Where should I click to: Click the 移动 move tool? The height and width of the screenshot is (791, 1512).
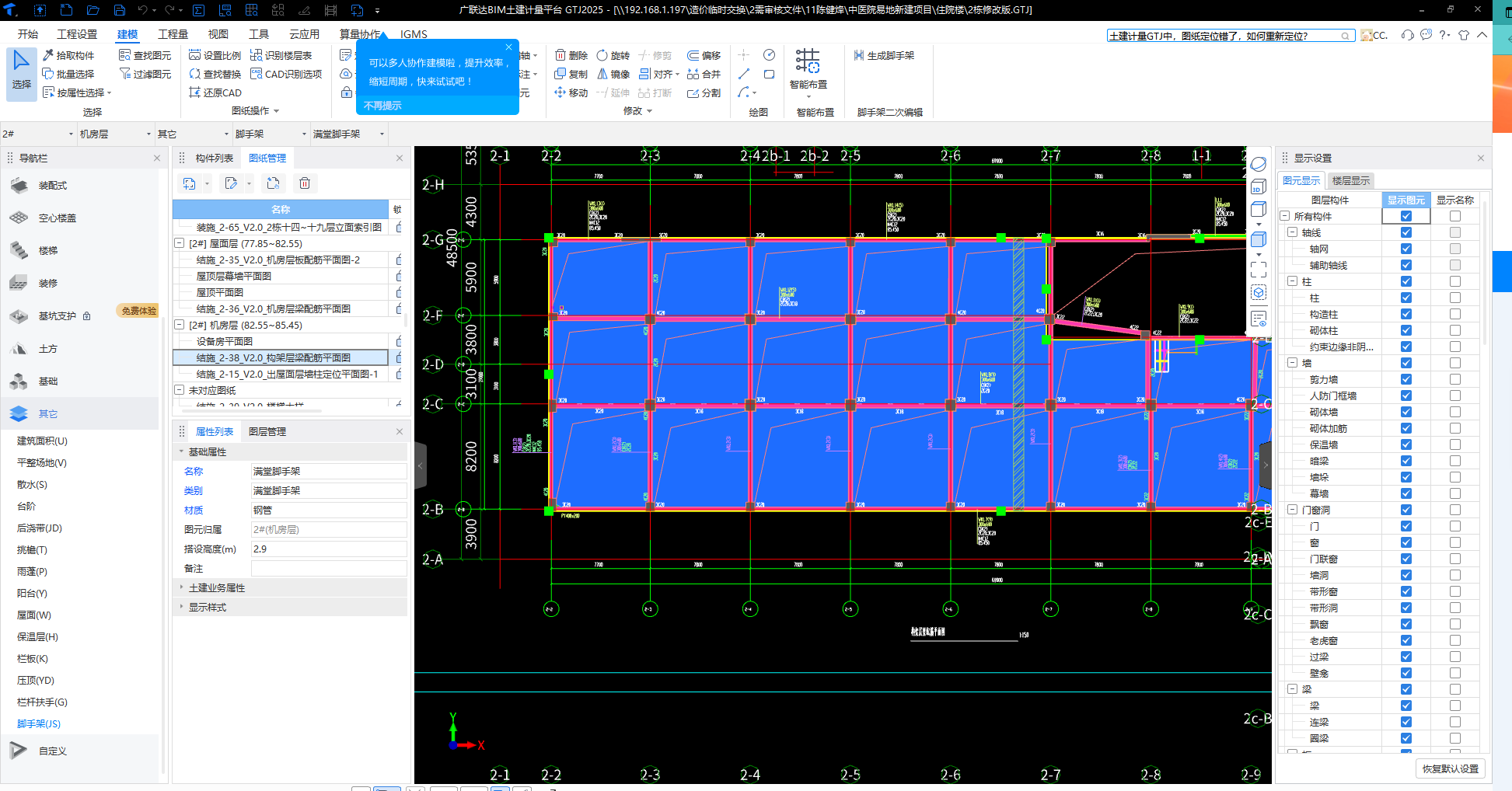(x=571, y=92)
